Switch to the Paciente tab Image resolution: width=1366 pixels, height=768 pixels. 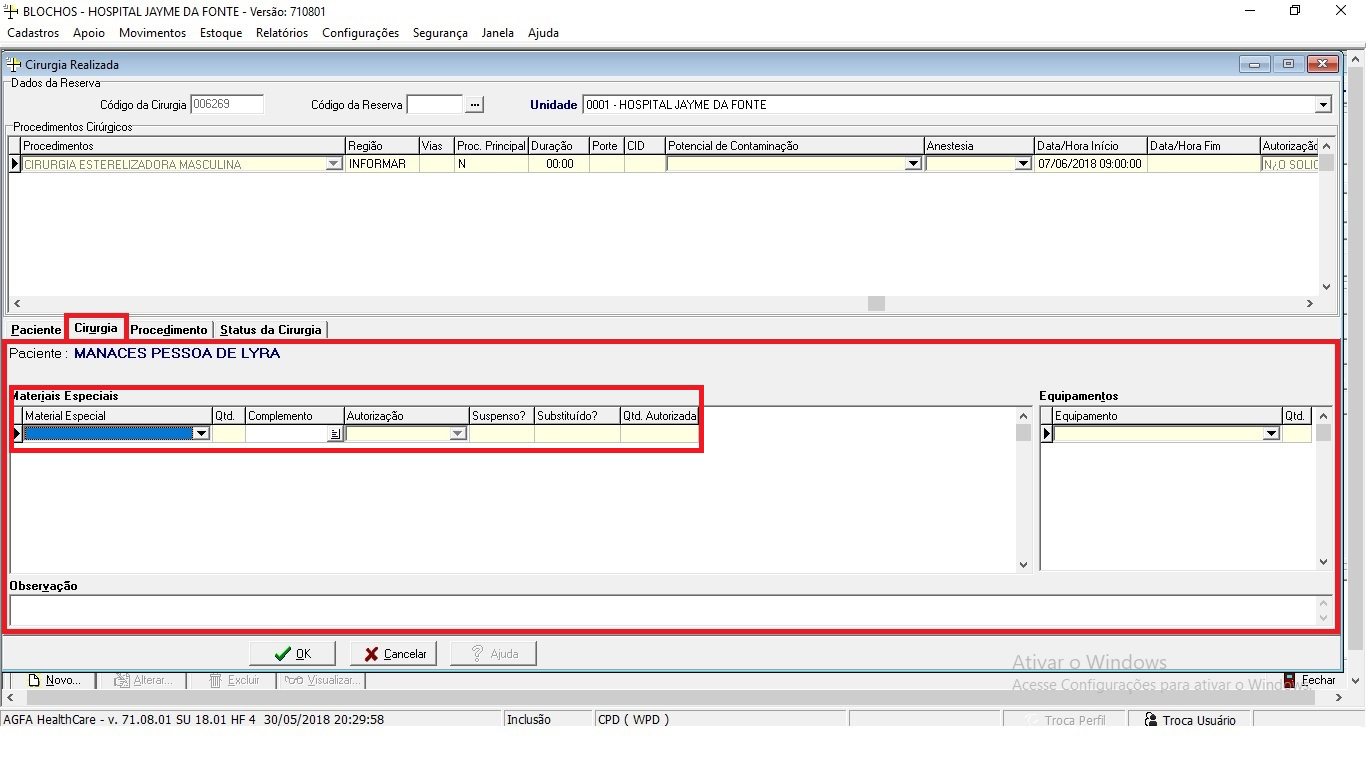point(36,330)
